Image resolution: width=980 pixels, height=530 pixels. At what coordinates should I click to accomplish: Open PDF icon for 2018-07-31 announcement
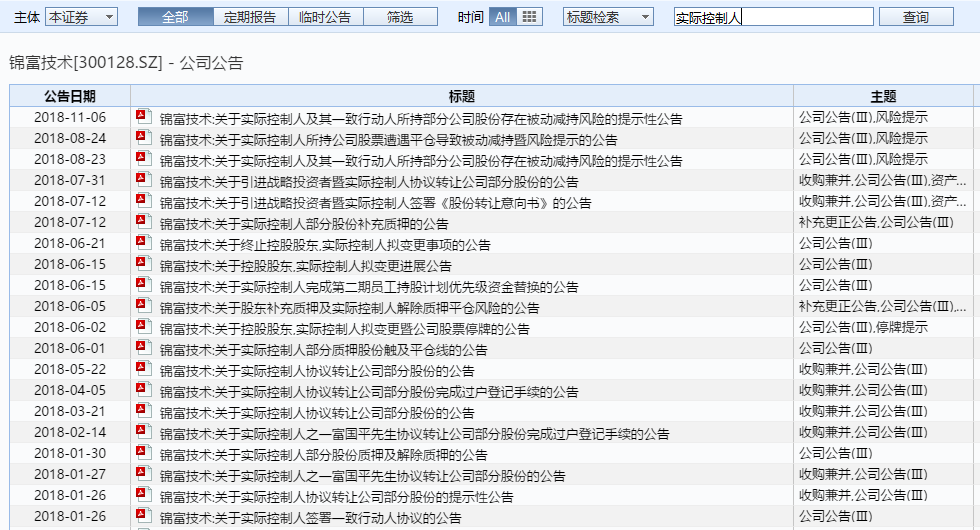click(144, 179)
